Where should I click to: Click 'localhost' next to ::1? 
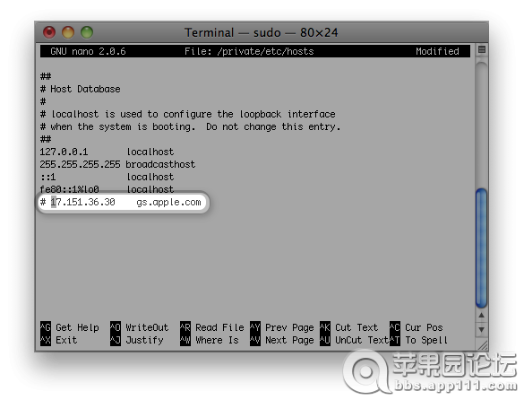(150, 177)
